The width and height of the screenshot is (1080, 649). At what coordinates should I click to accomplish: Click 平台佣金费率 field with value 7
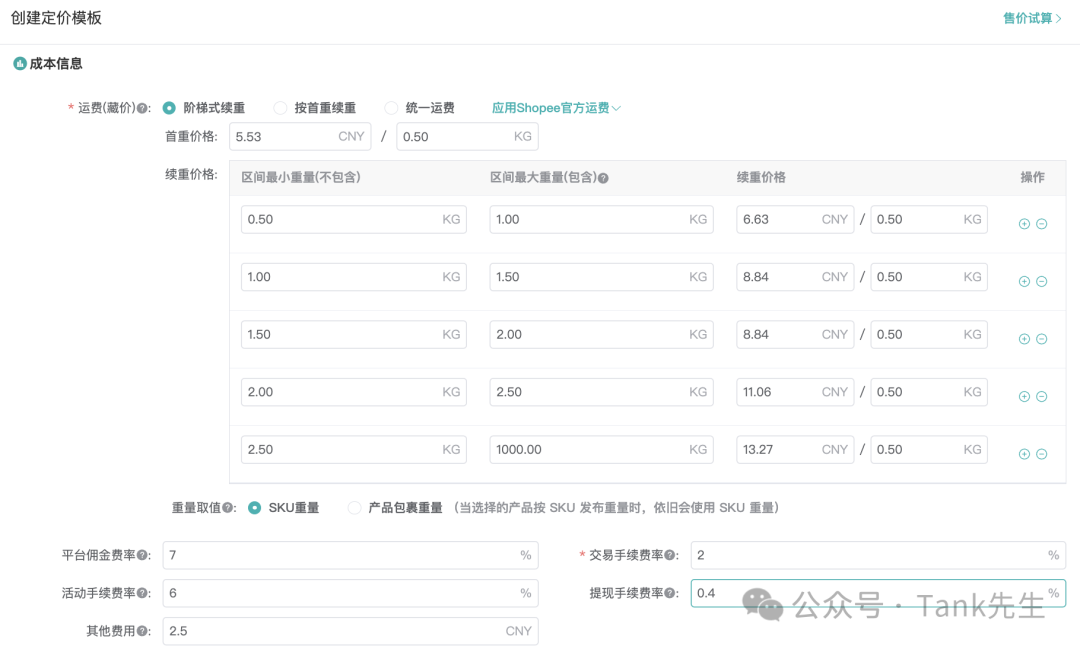(351, 555)
